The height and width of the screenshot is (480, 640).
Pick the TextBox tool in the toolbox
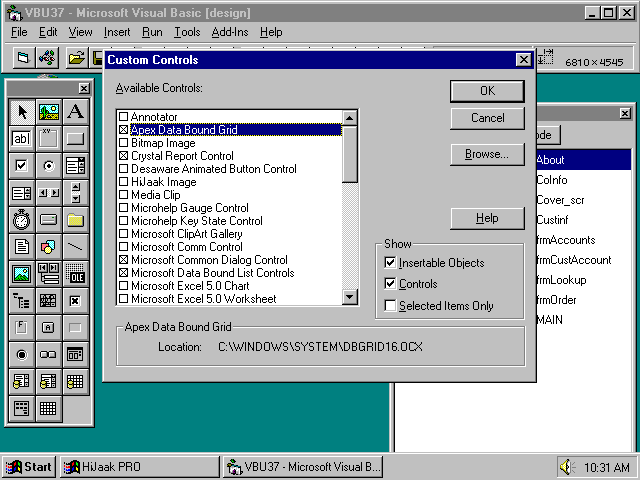point(21,139)
